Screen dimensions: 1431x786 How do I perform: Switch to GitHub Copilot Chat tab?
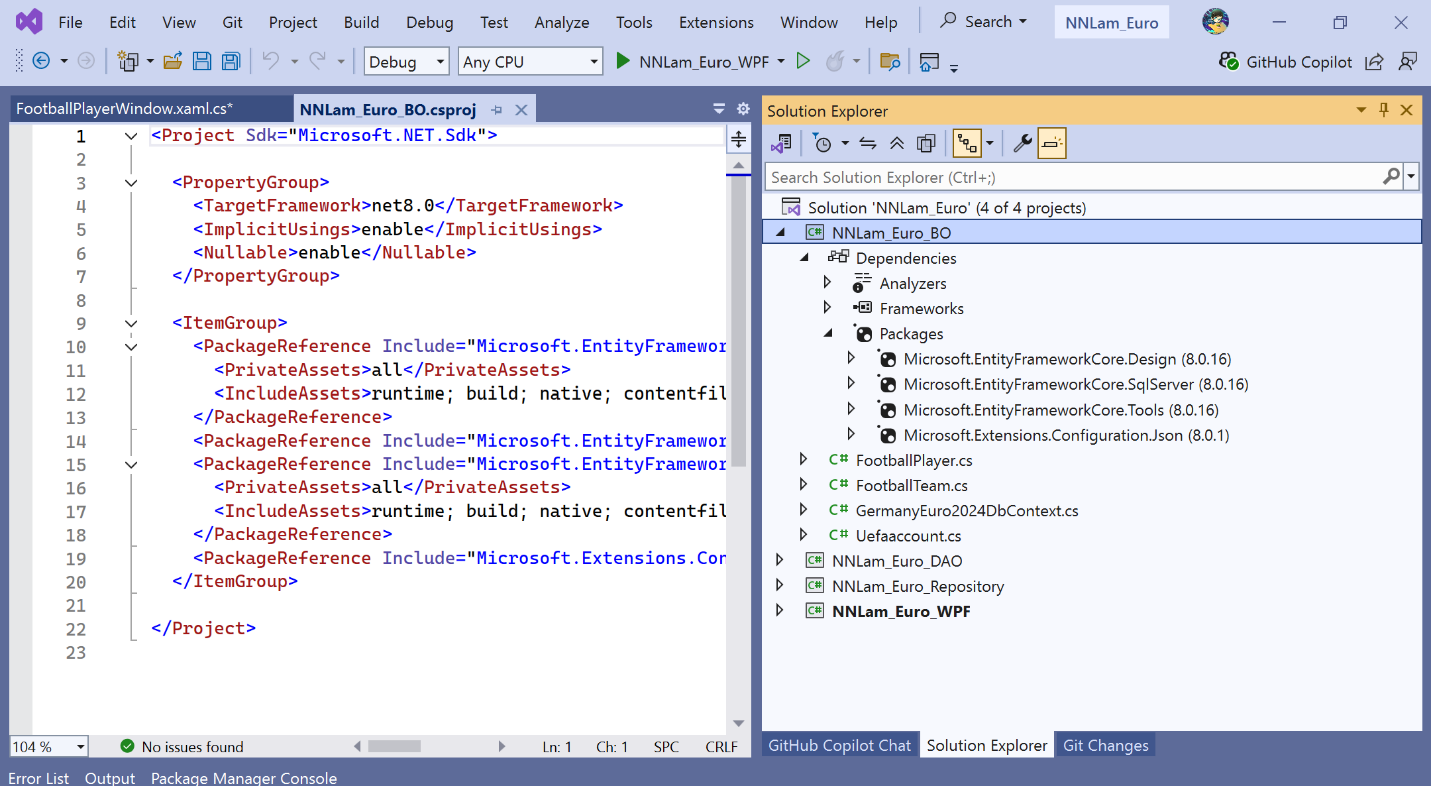point(839,745)
